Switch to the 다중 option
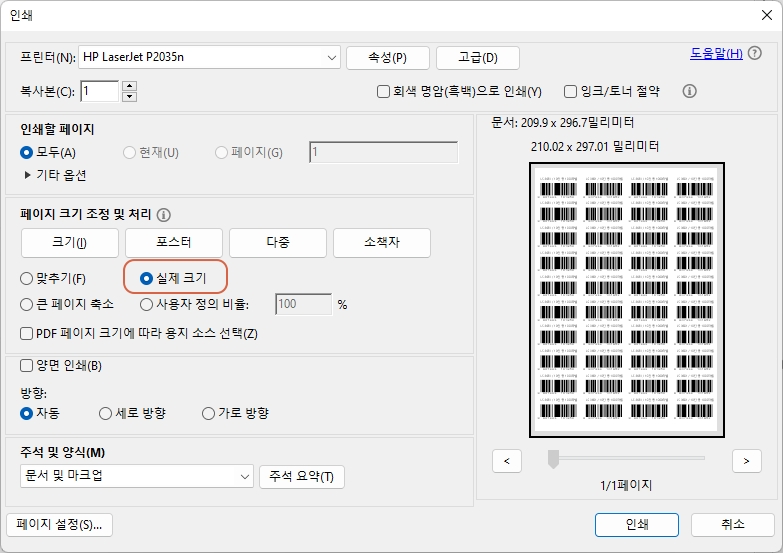This screenshot has height=553, width=783. click(x=278, y=243)
